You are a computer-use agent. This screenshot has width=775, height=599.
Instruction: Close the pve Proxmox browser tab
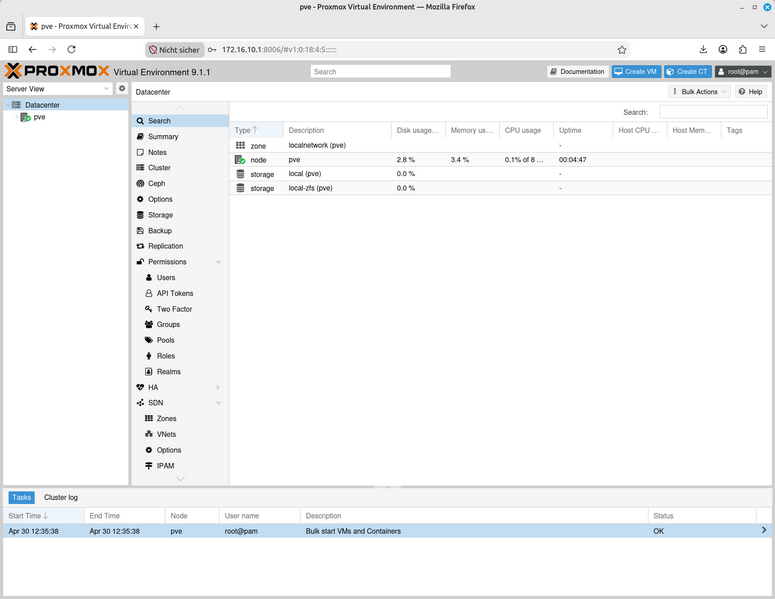click(x=136, y=26)
